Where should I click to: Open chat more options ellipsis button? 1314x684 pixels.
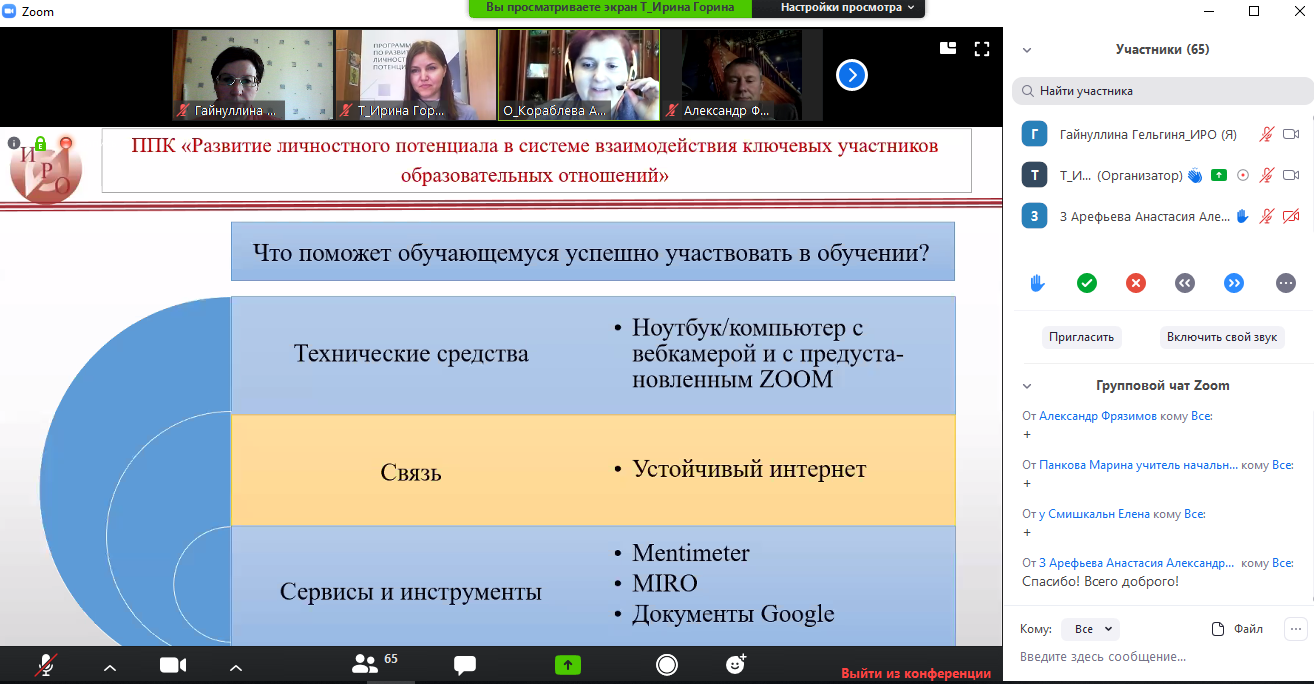tap(1297, 629)
